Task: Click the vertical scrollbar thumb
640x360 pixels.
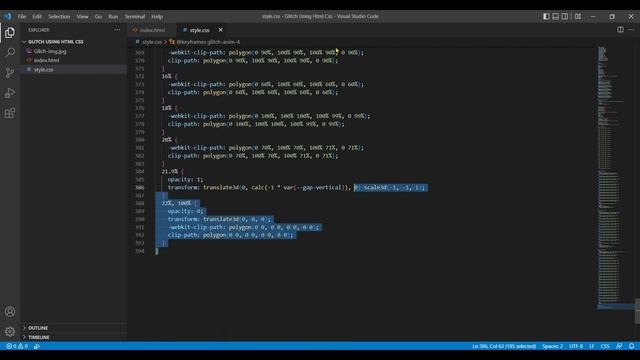Action: pyautogui.click(x=637, y=311)
